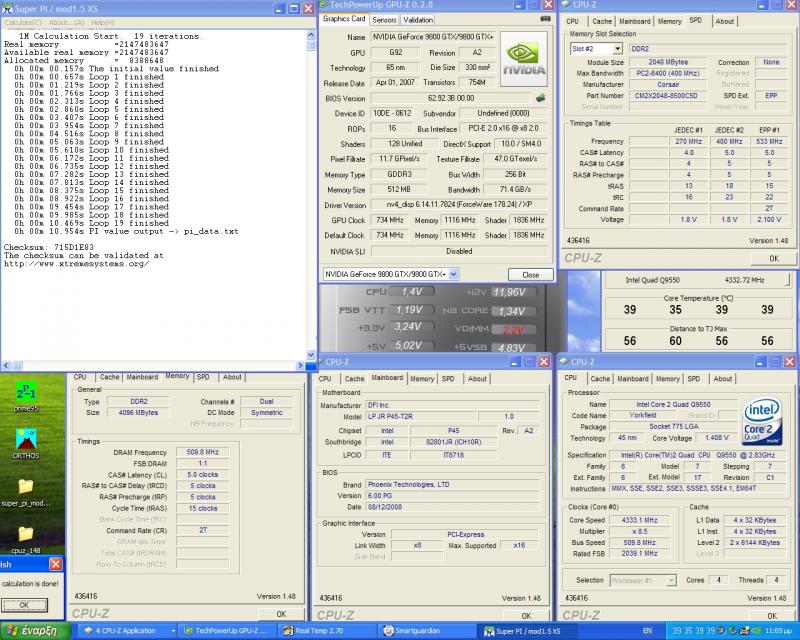Open Mainboard tab in the CPU-Z Memory window
Screen dimensions: 800x640
point(142,377)
